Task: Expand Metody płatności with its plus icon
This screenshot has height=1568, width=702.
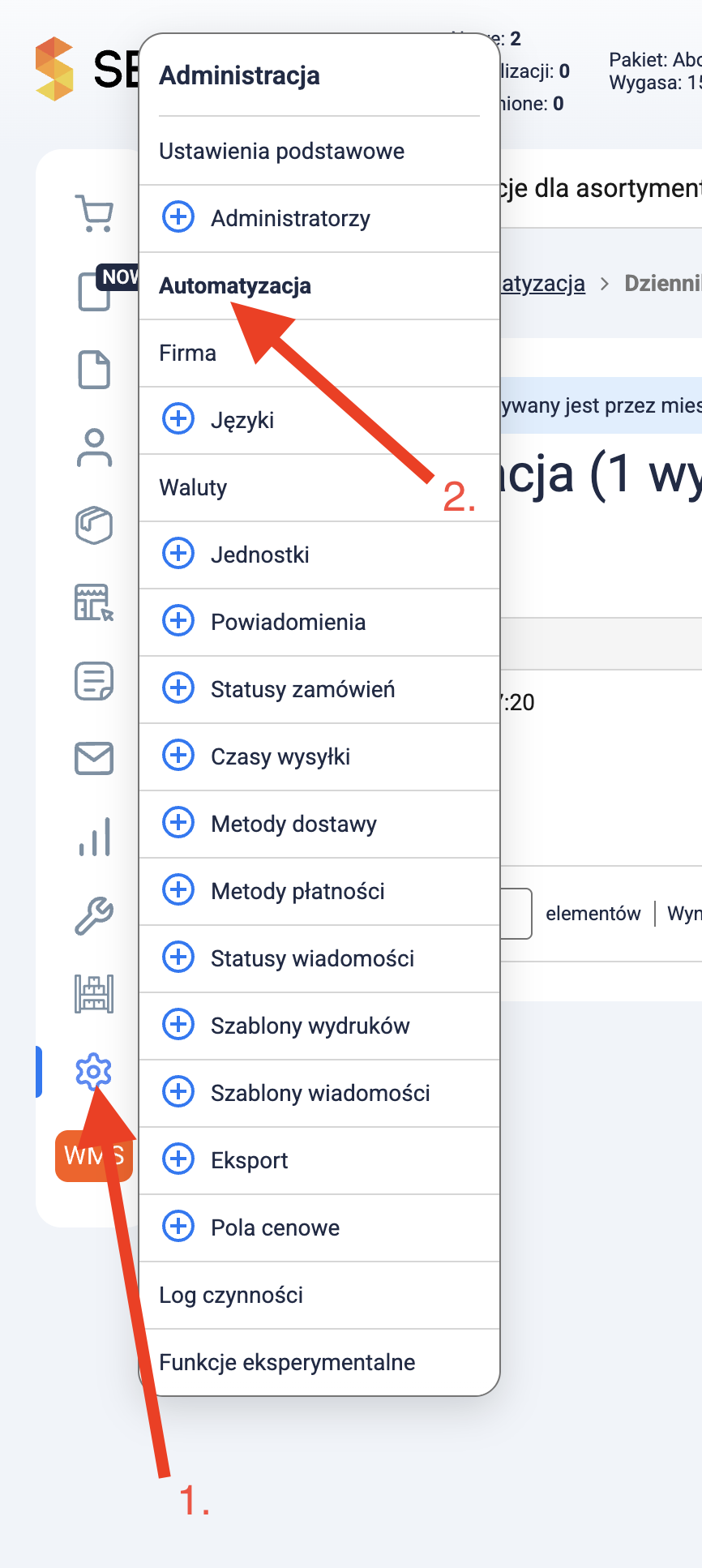Action: coord(178,890)
